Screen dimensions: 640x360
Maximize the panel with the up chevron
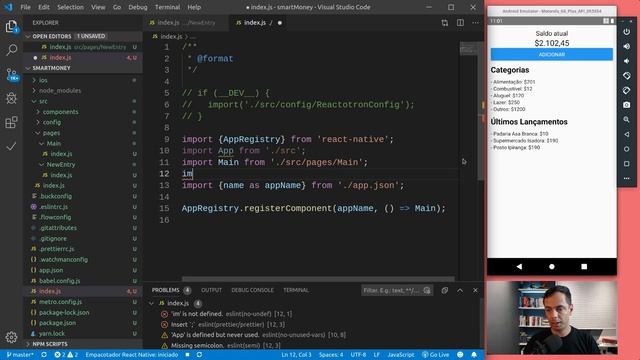tap(460, 290)
